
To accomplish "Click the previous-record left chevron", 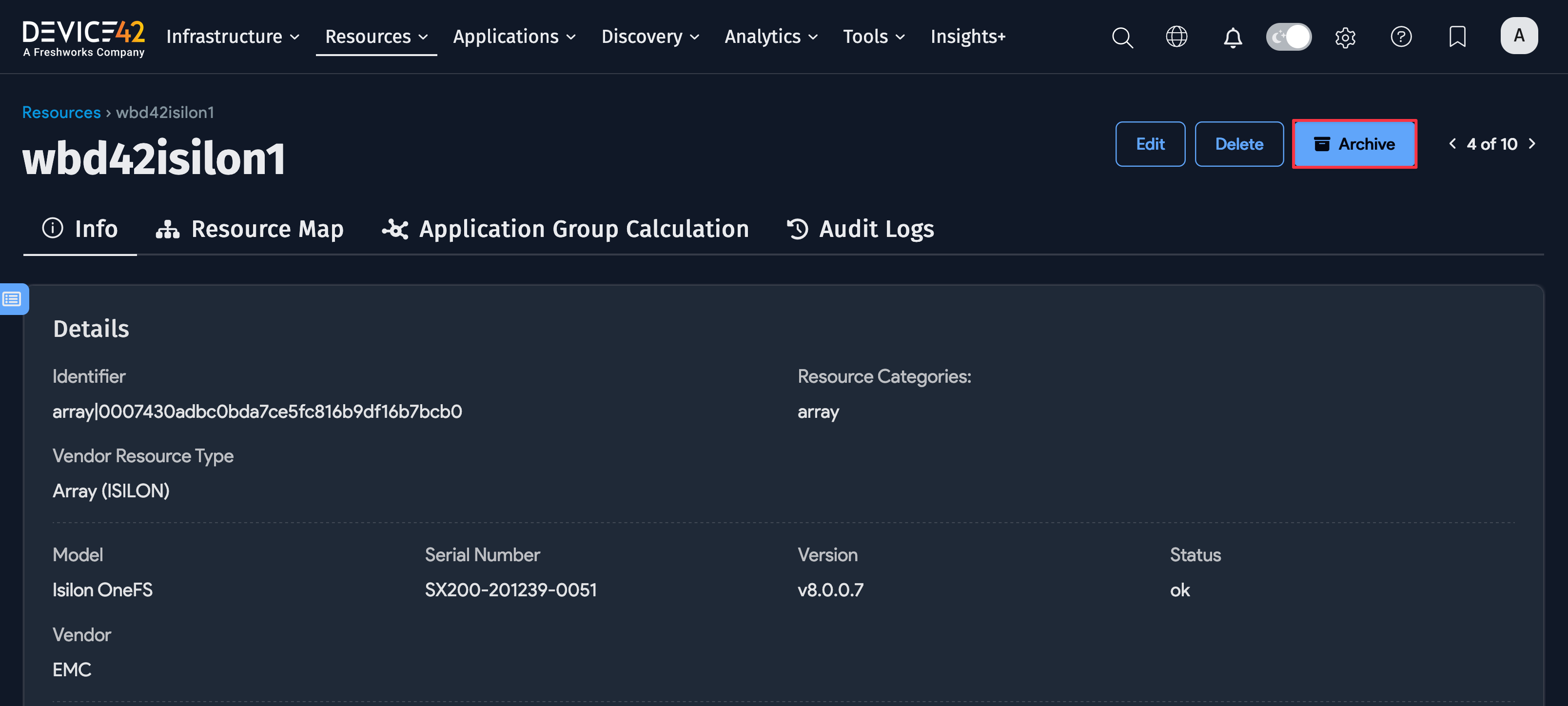I will click(1452, 144).
